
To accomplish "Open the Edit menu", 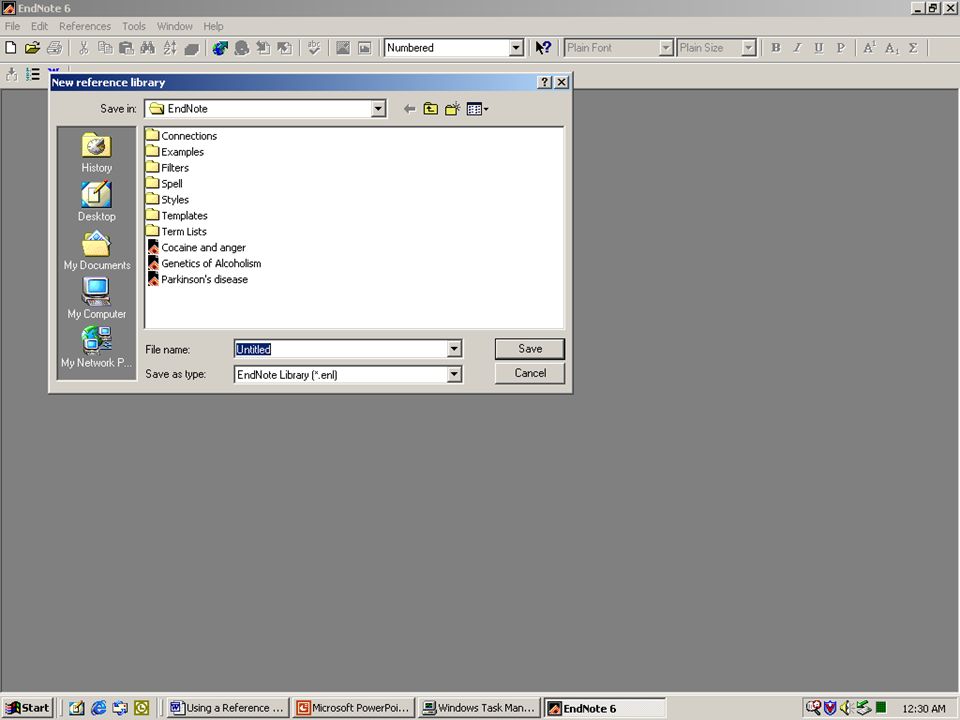I will click(x=39, y=26).
